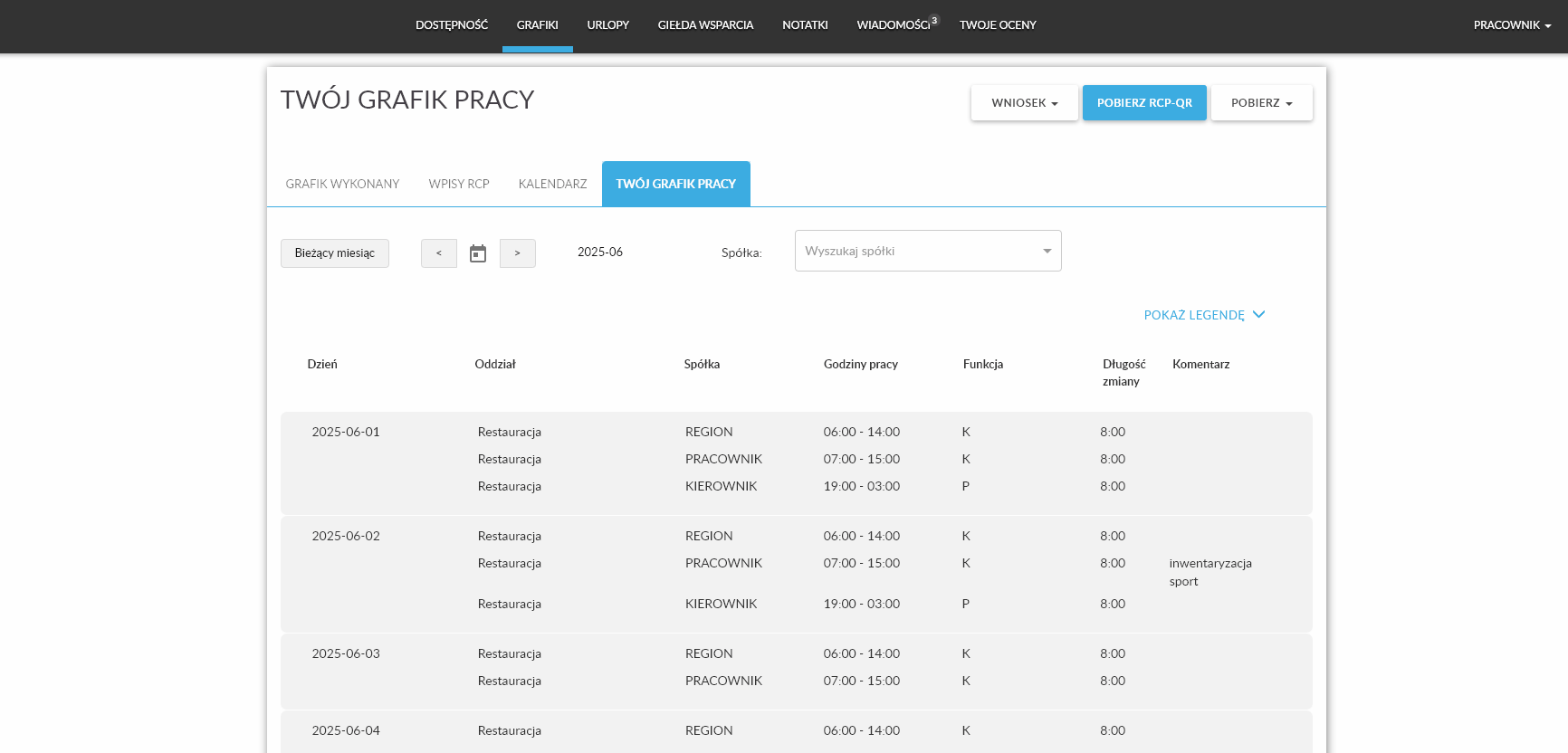1568x753 pixels.
Task: Show the legend via Pokaż legendę
Action: [x=1203, y=315]
